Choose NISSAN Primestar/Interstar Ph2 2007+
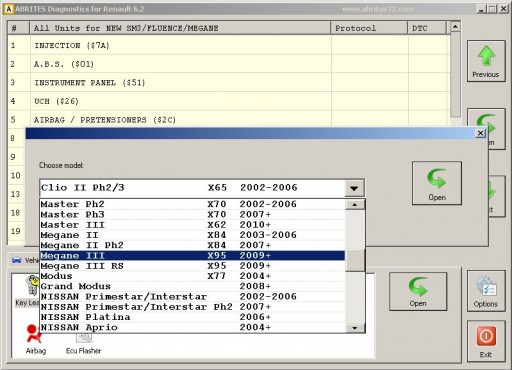This screenshot has height=370, width=512. pos(192,307)
